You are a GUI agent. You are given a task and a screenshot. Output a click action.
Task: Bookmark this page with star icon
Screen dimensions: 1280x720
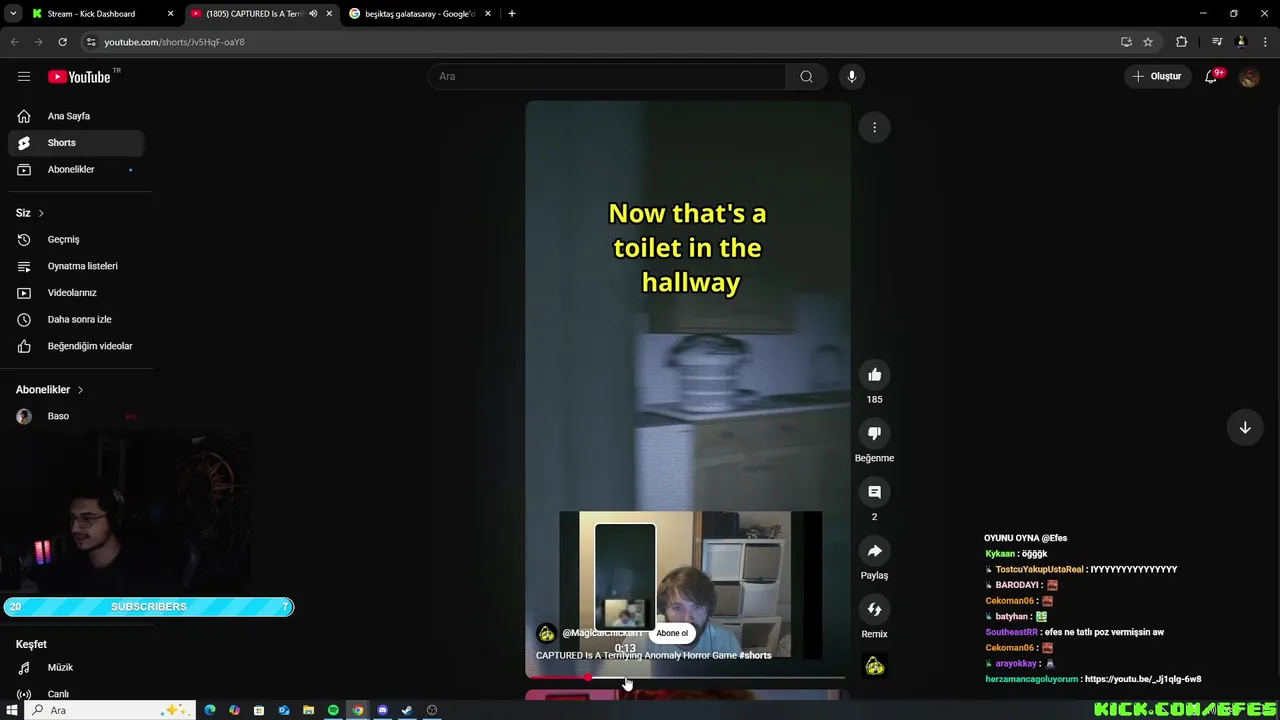tap(1148, 42)
